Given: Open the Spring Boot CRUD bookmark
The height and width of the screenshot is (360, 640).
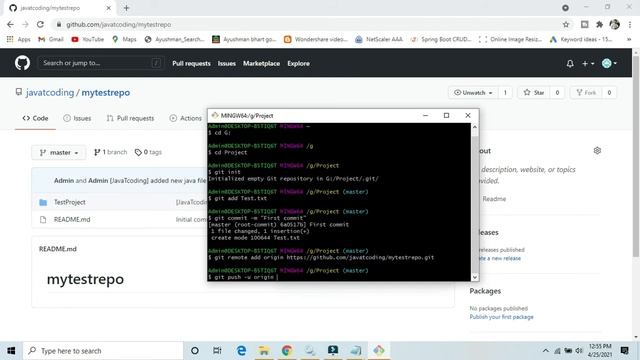Looking at the screenshot, I should click(x=441, y=39).
